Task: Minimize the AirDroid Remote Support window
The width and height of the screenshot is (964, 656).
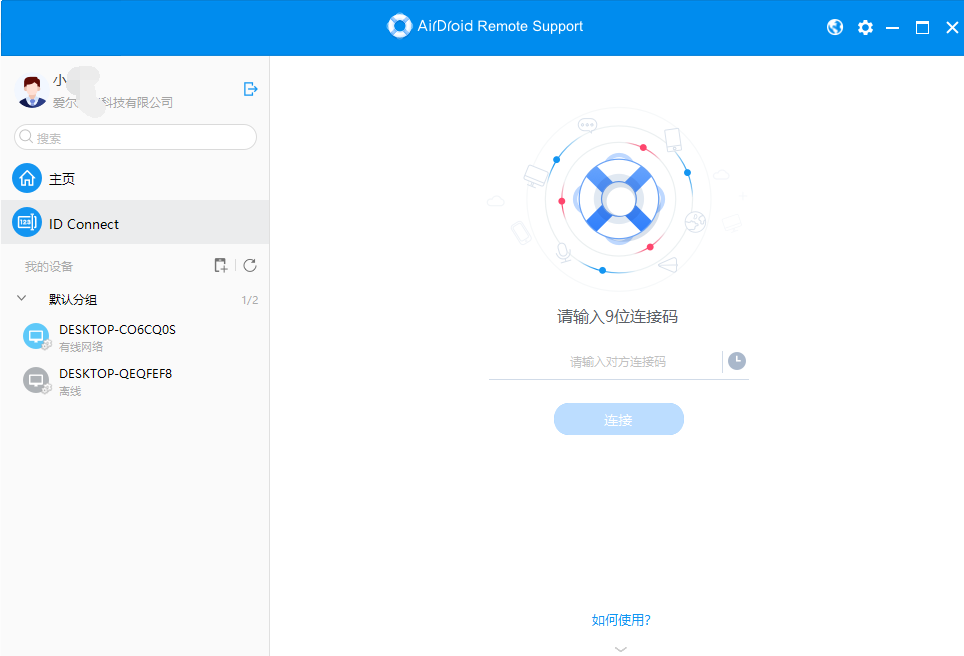Action: (893, 28)
